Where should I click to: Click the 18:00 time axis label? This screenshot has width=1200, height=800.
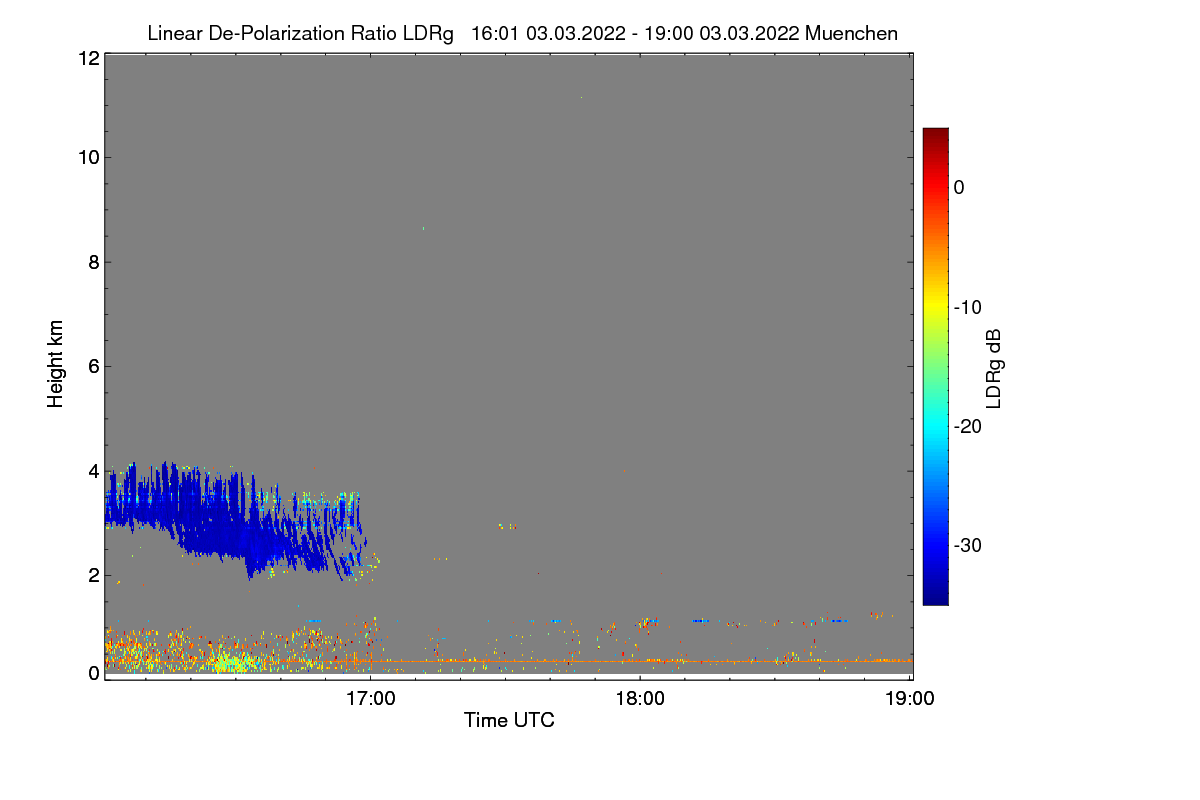click(640, 699)
